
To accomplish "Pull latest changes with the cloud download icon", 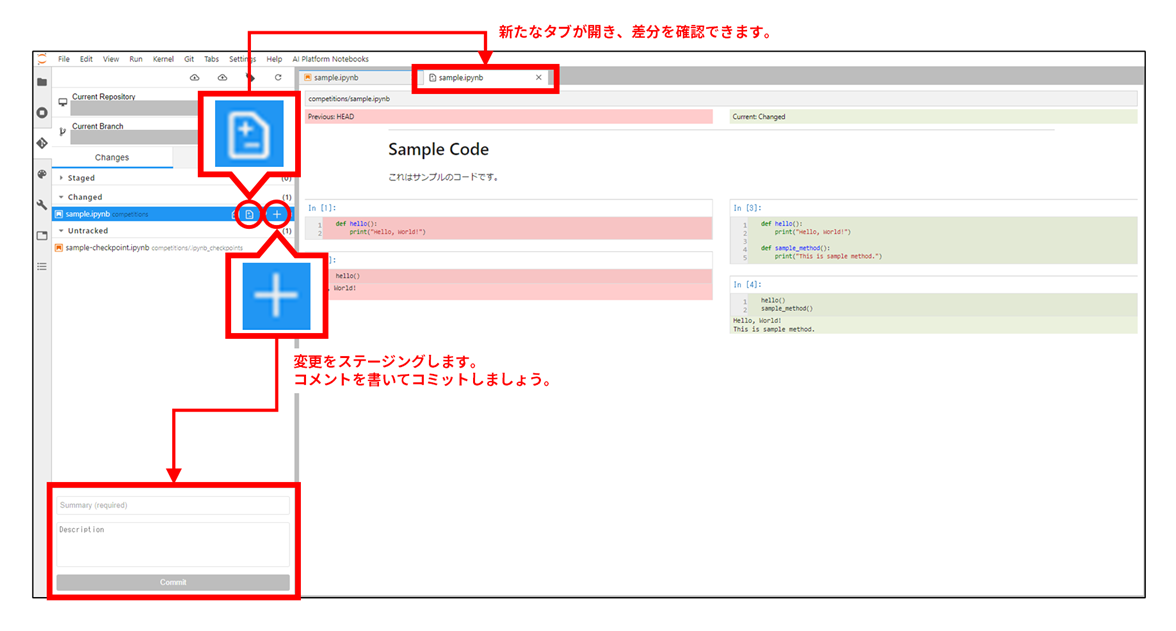I will (x=196, y=77).
